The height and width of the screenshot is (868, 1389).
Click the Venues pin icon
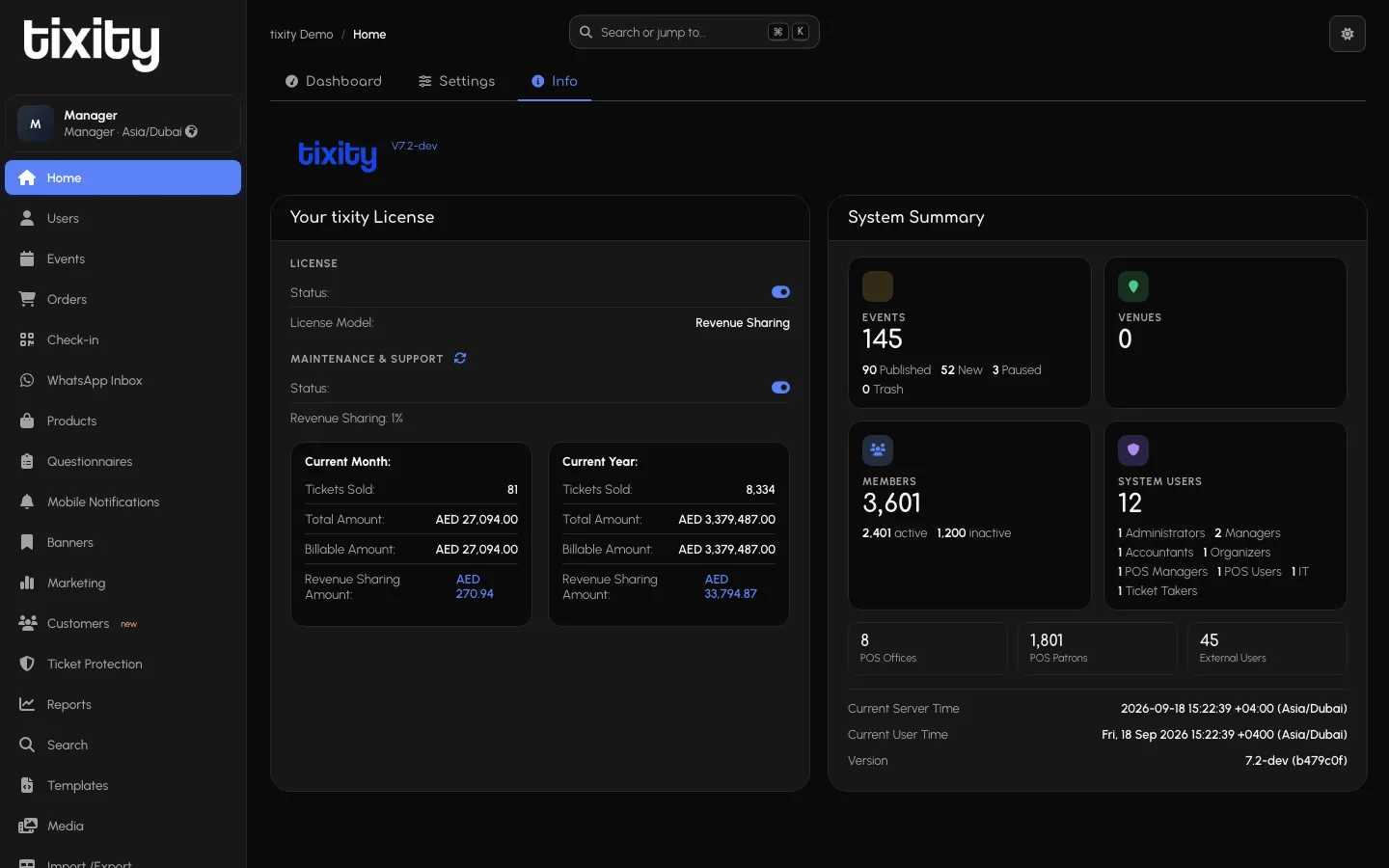1133,286
